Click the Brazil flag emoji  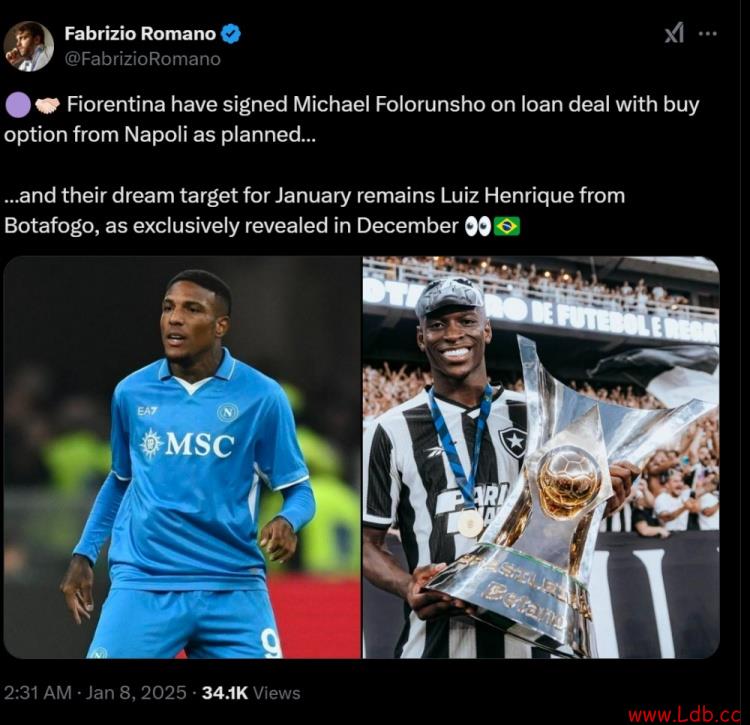coord(507,226)
